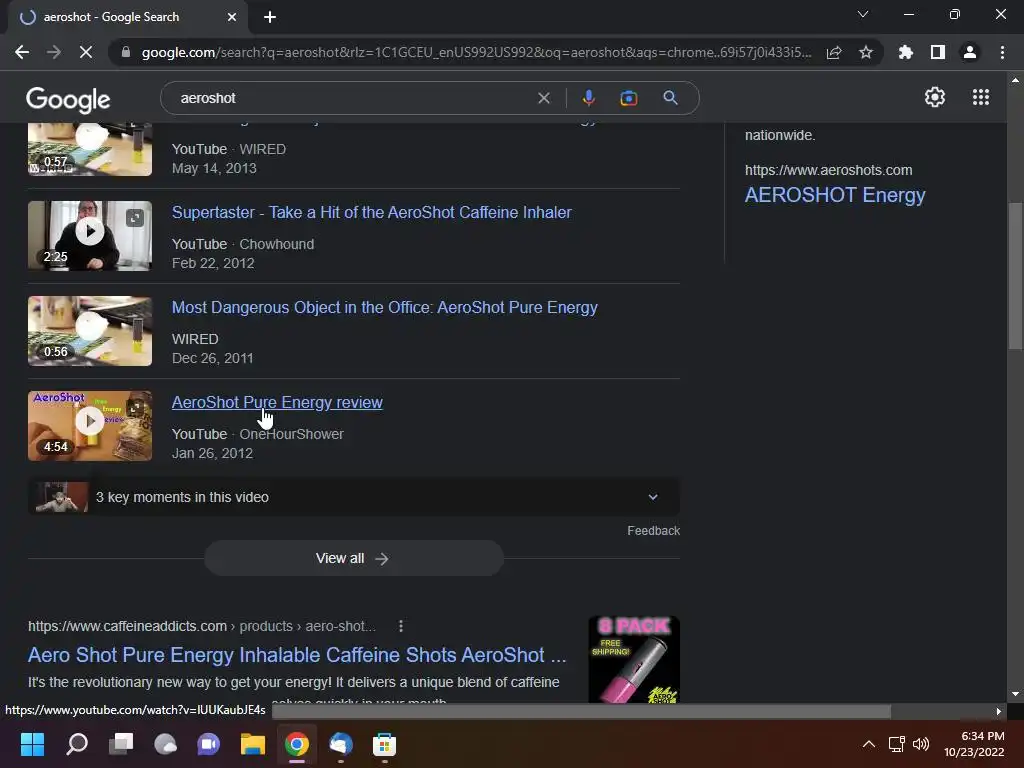Image resolution: width=1024 pixels, height=768 pixels.
Task: Click the address bar URL
Action: point(477,52)
